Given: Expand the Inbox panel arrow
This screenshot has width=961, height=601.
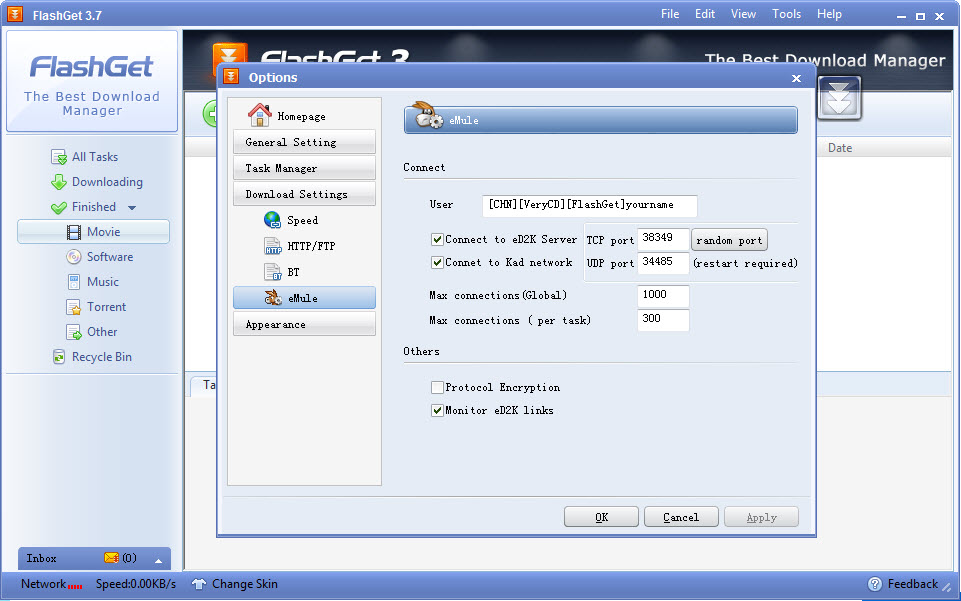Looking at the screenshot, I should (x=158, y=561).
